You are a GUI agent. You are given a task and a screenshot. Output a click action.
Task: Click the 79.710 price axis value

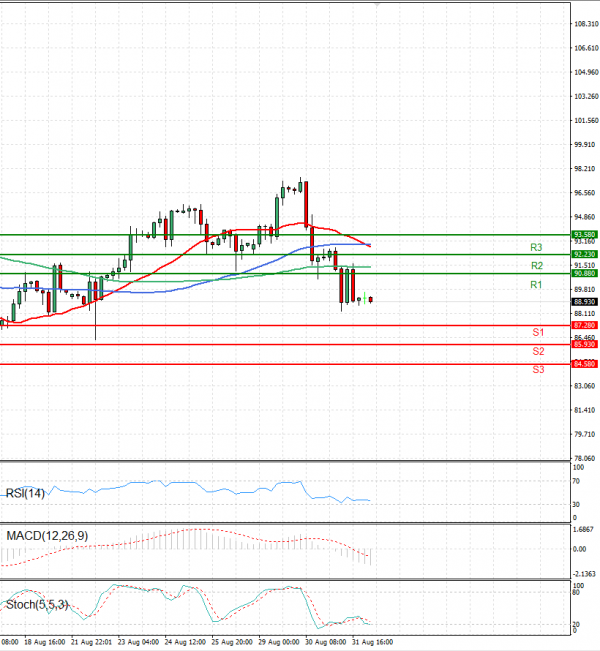[585, 434]
